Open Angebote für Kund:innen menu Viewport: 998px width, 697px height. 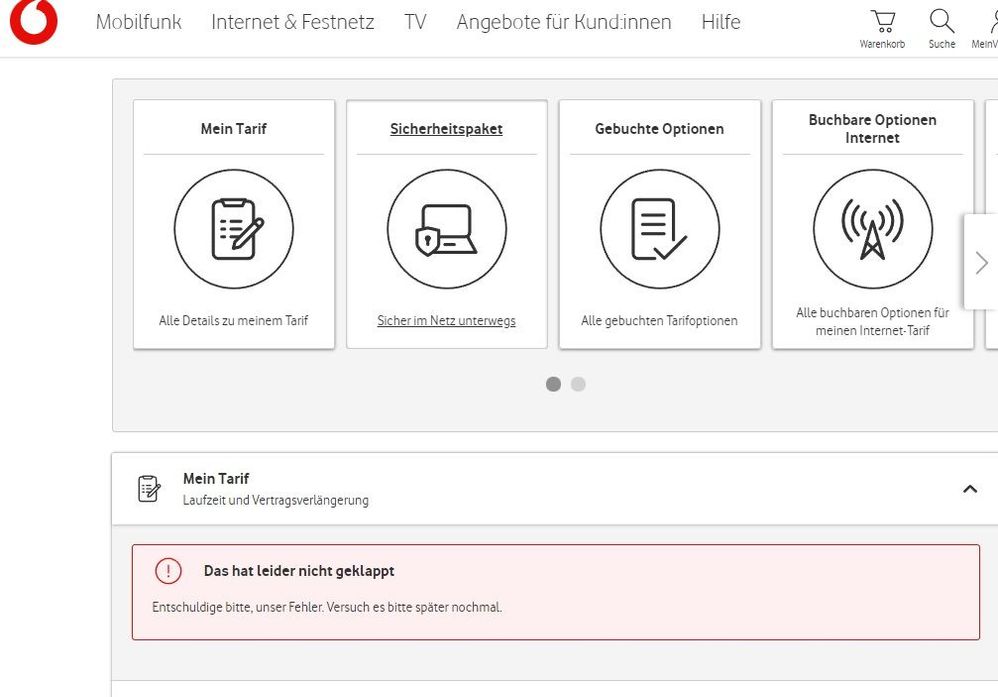click(x=564, y=22)
